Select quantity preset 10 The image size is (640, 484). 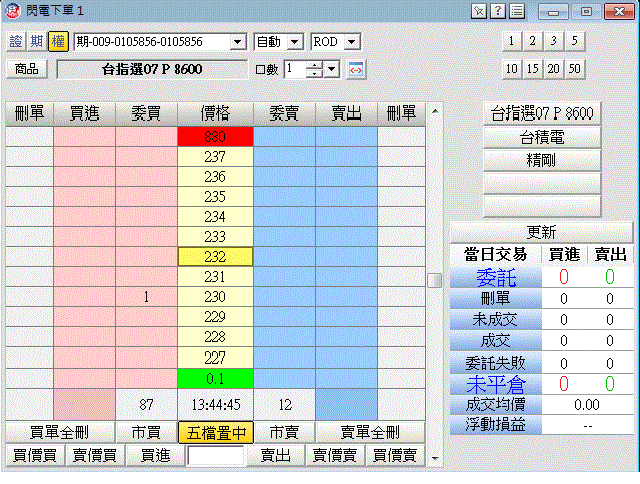tap(512, 69)
